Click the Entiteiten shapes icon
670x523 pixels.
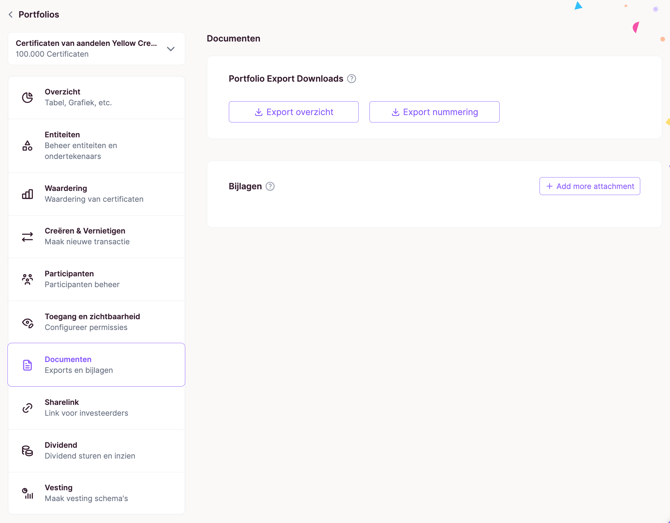point(27,146)
